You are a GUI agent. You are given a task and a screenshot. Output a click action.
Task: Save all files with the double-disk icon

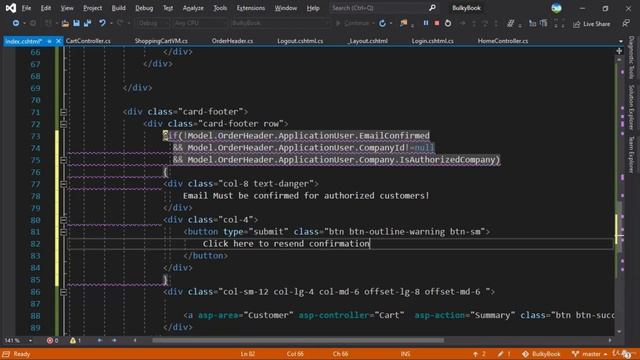coord(87,23)
